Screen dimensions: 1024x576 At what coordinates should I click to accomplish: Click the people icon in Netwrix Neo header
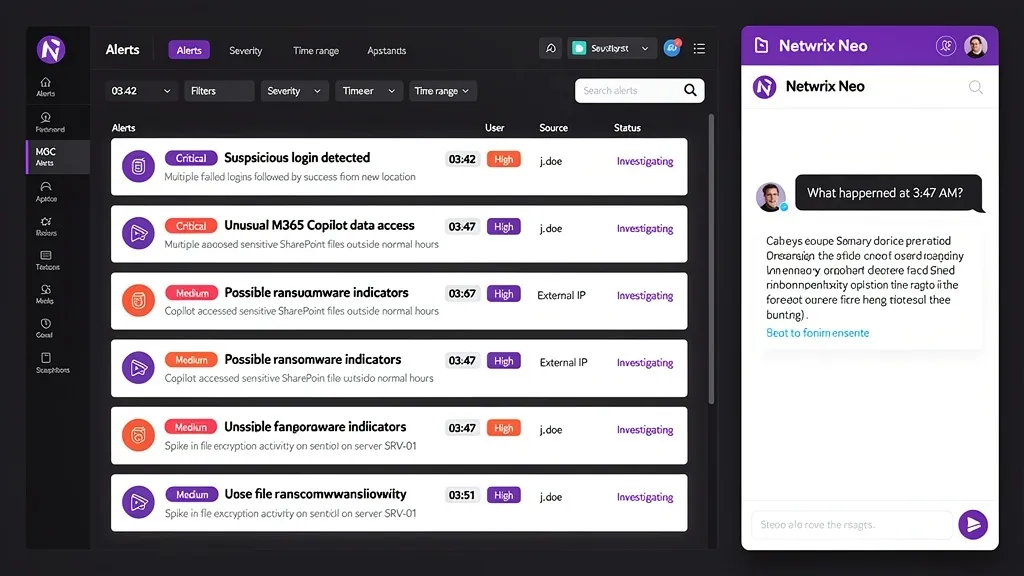(x=946, y=46)
